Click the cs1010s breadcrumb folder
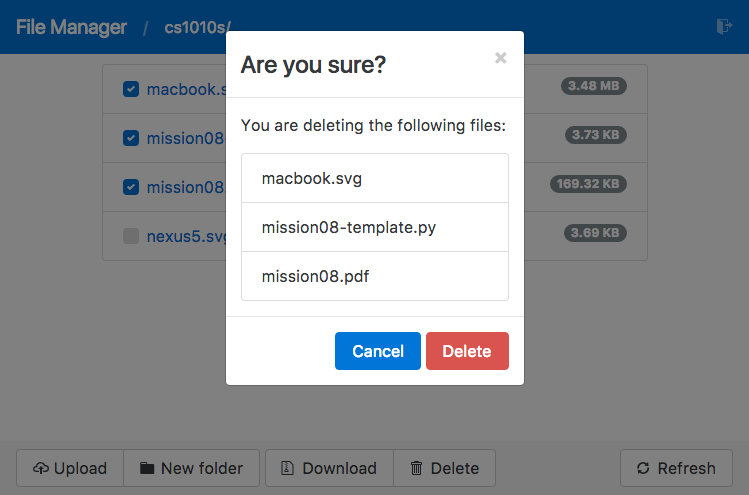 (x=198, y=28)
